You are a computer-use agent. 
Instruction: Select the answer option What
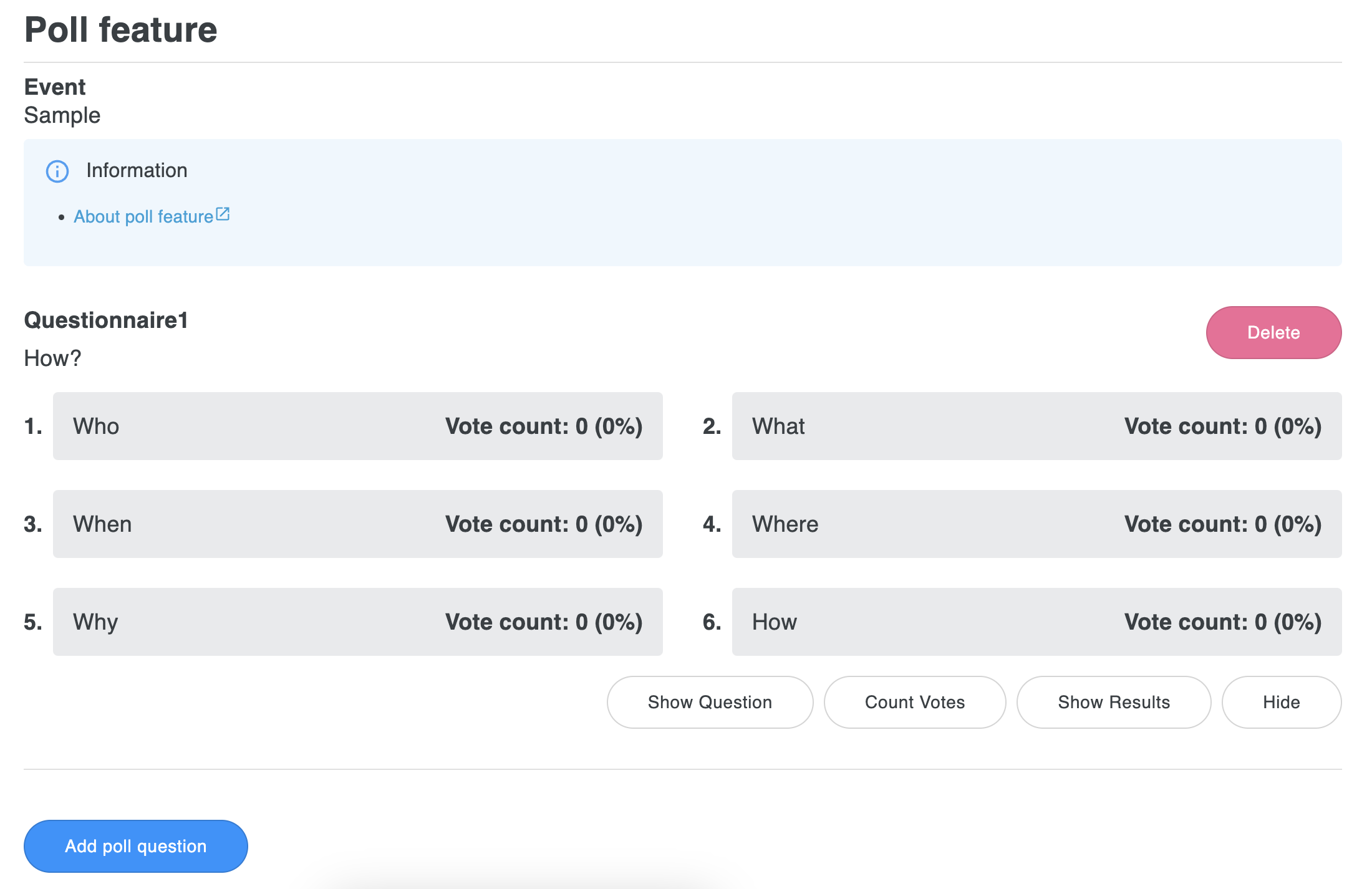[x=1036, y=426]
